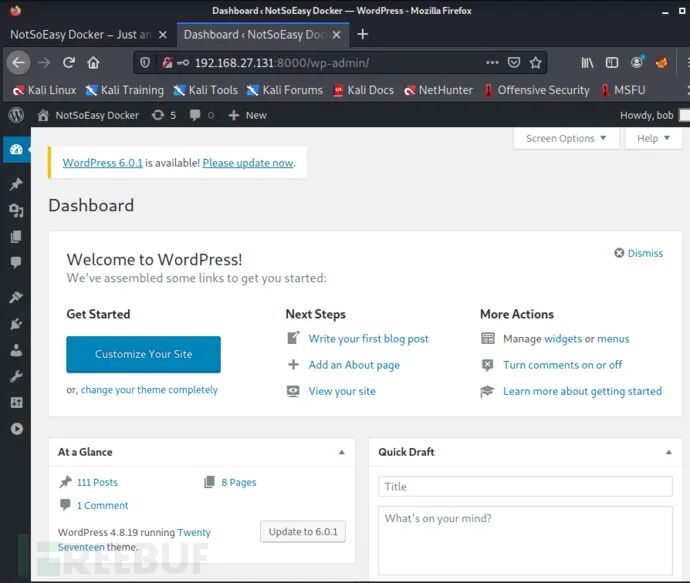Viewport: 690px width, 583px height.
Task: Open the page actions three-dot menu
Action: click(492, 63)
